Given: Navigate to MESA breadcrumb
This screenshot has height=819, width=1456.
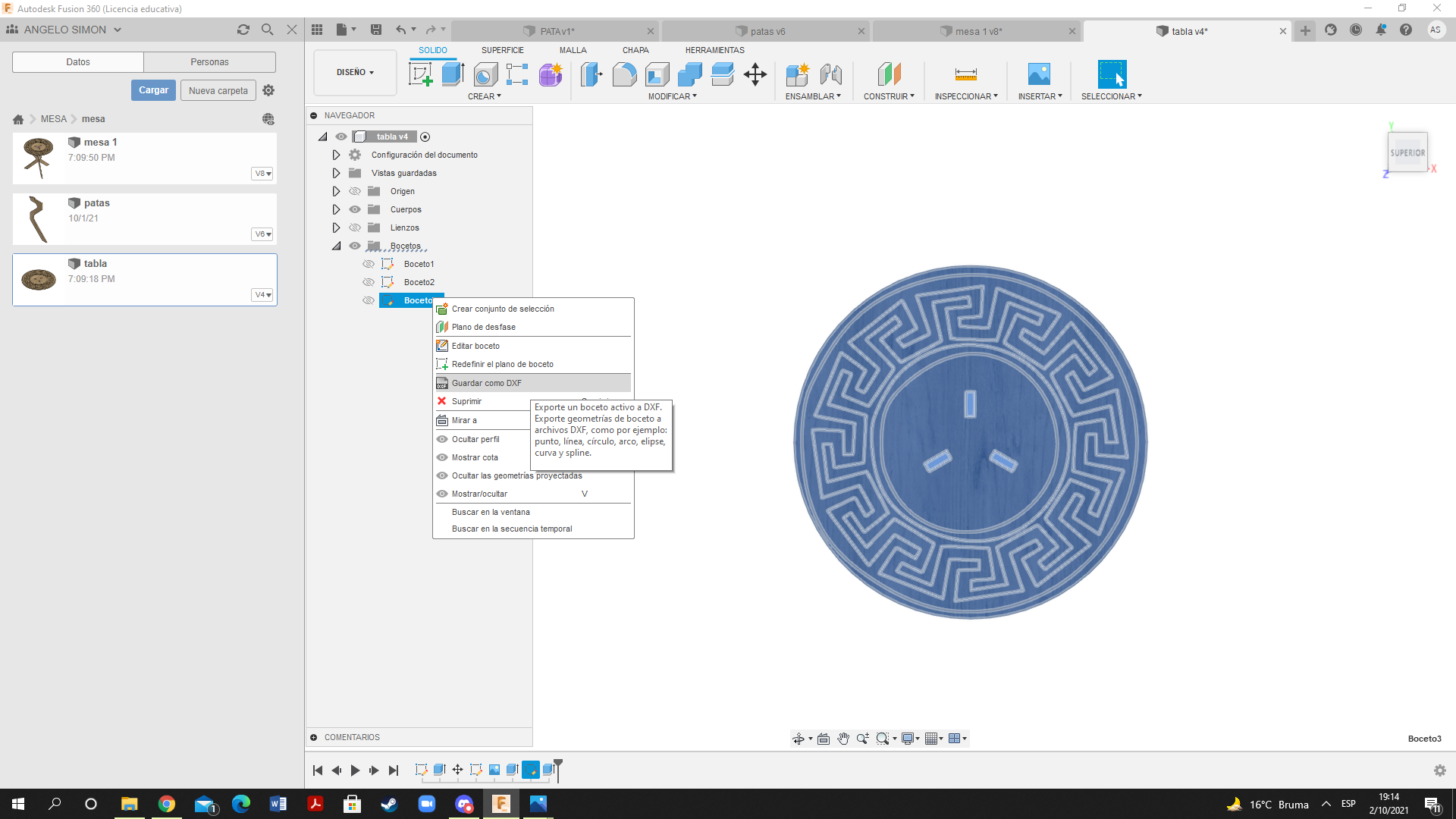Looking at the screenshot, I should [53, 119].
